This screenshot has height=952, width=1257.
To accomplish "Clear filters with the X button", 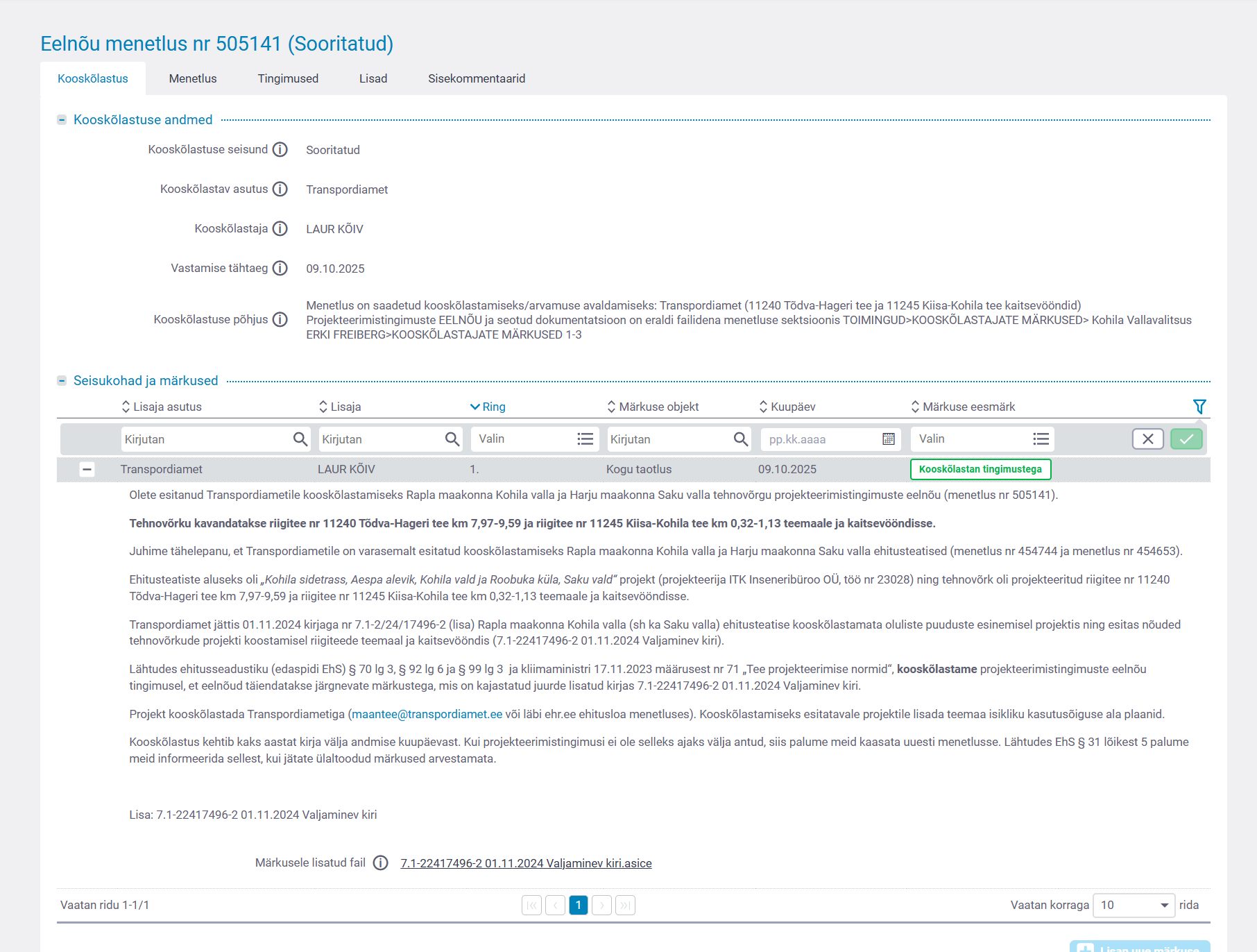I will (x=1147, y=439).
